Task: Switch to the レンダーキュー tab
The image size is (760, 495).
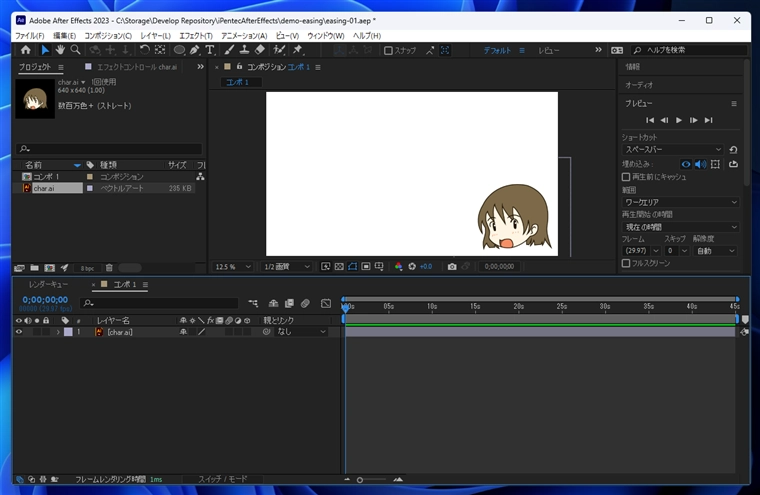Action: pos(48,284)
